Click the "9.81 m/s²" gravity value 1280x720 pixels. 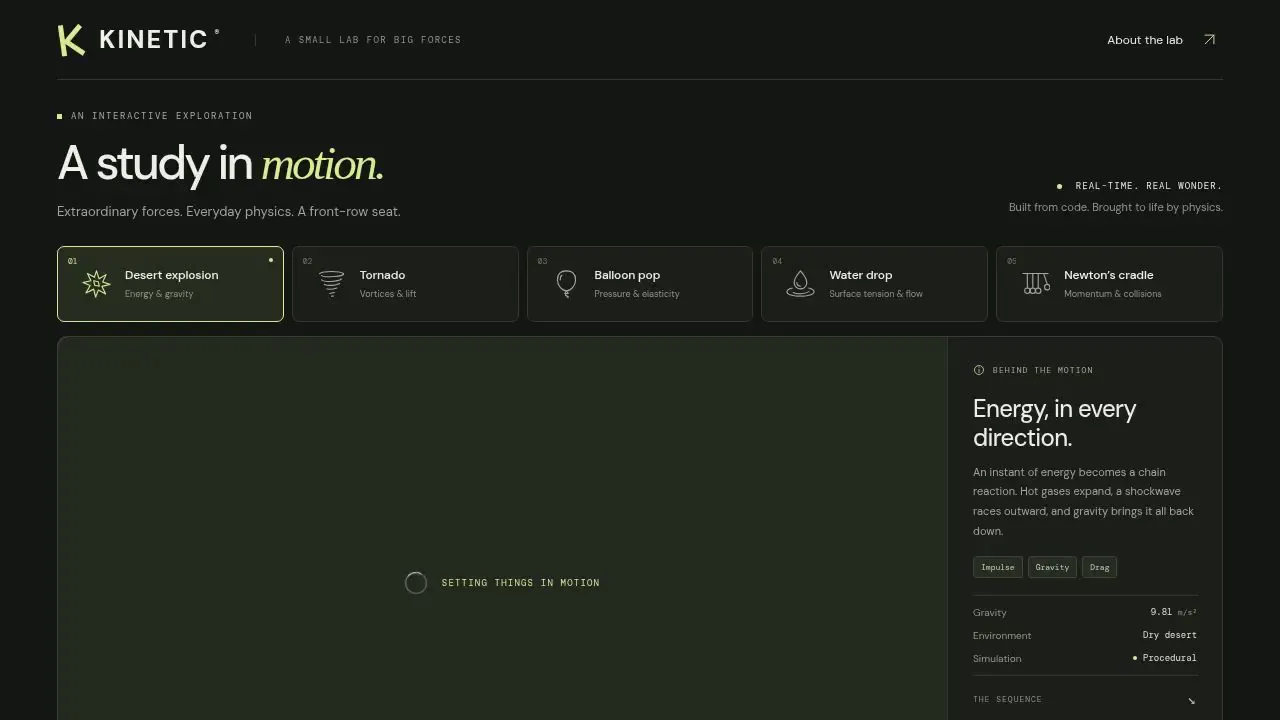1173,612
